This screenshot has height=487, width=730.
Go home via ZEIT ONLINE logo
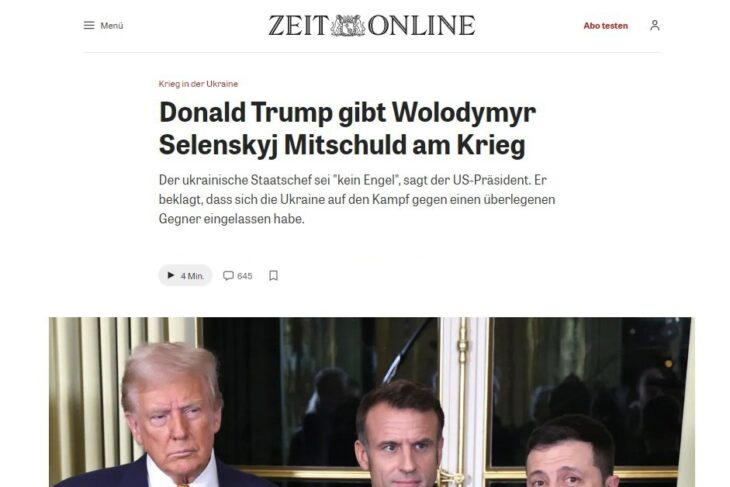[x=372, y=26]
